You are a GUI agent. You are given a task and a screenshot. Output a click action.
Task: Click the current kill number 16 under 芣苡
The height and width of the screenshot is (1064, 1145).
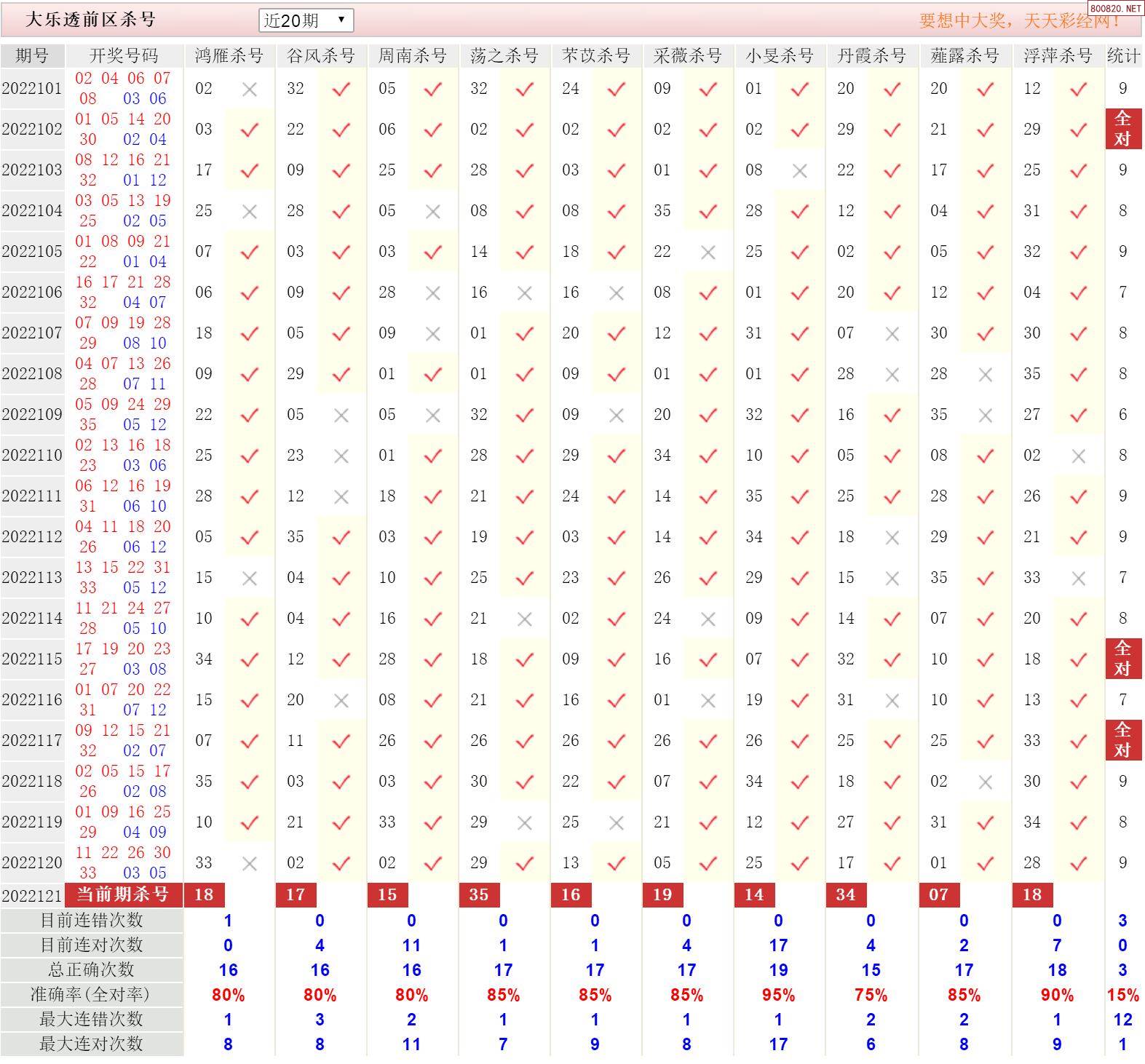tap(571, 894)
